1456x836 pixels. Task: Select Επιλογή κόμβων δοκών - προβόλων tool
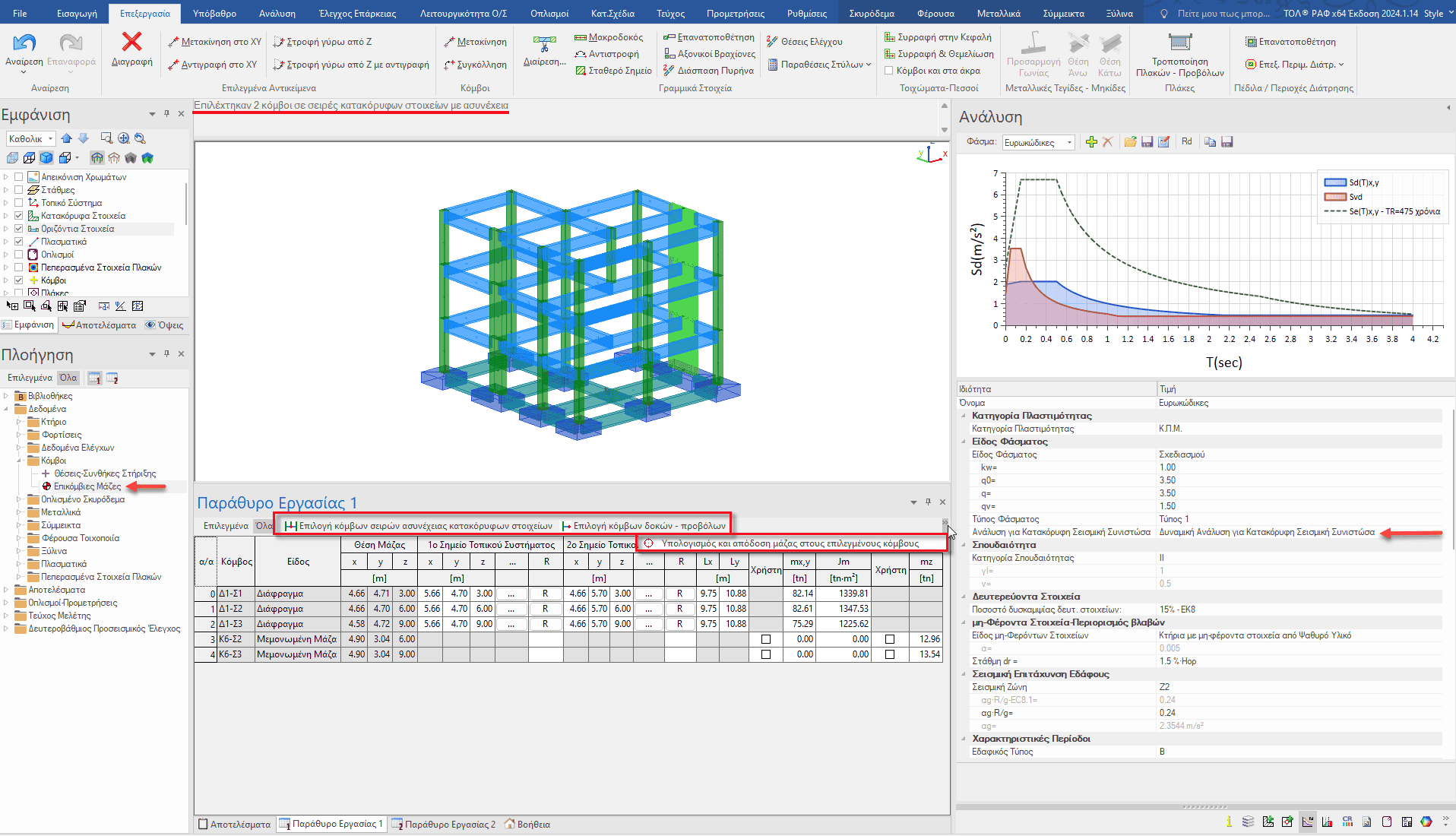point(644,526)
